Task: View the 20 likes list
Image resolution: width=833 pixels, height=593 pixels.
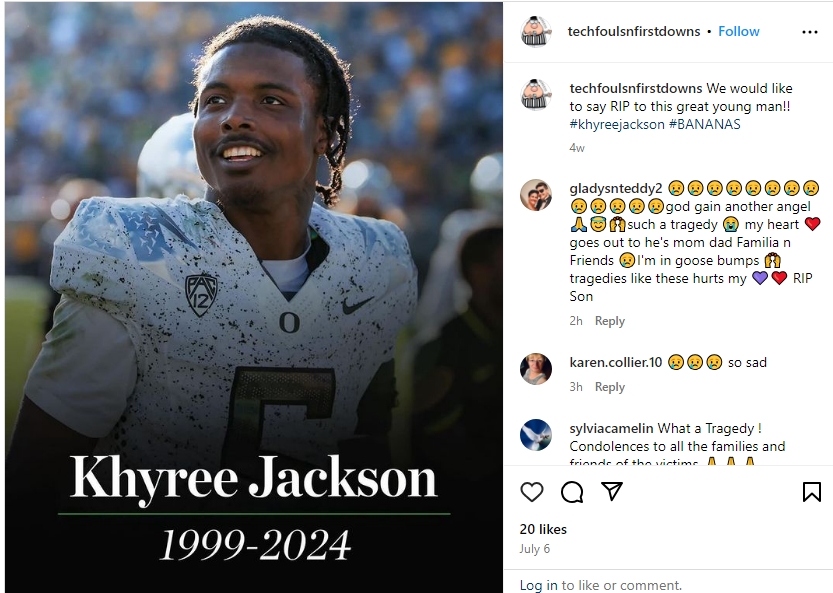Action: pos(543,529)
